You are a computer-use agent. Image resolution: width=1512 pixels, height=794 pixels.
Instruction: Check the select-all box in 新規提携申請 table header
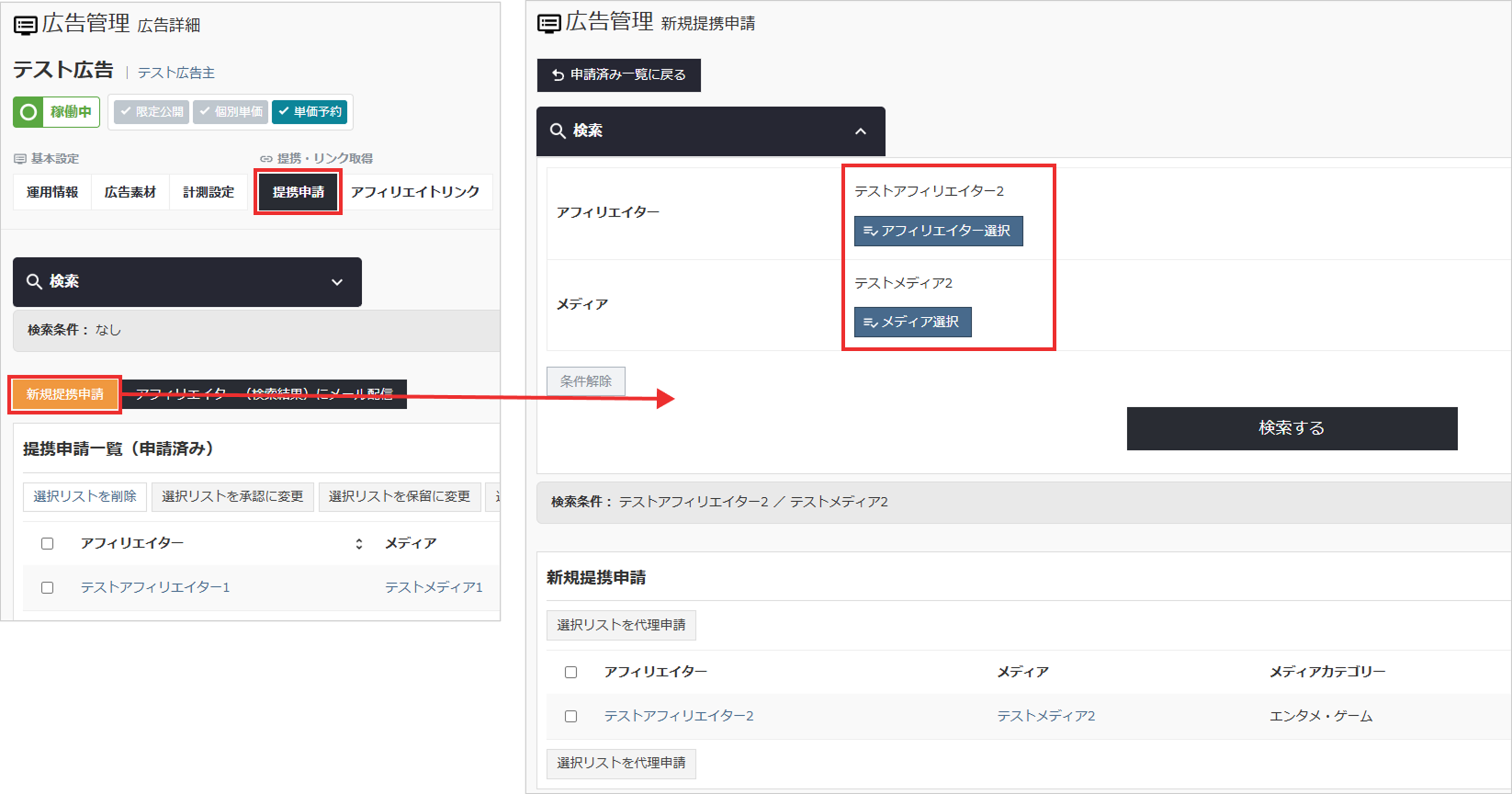[571, 673]
